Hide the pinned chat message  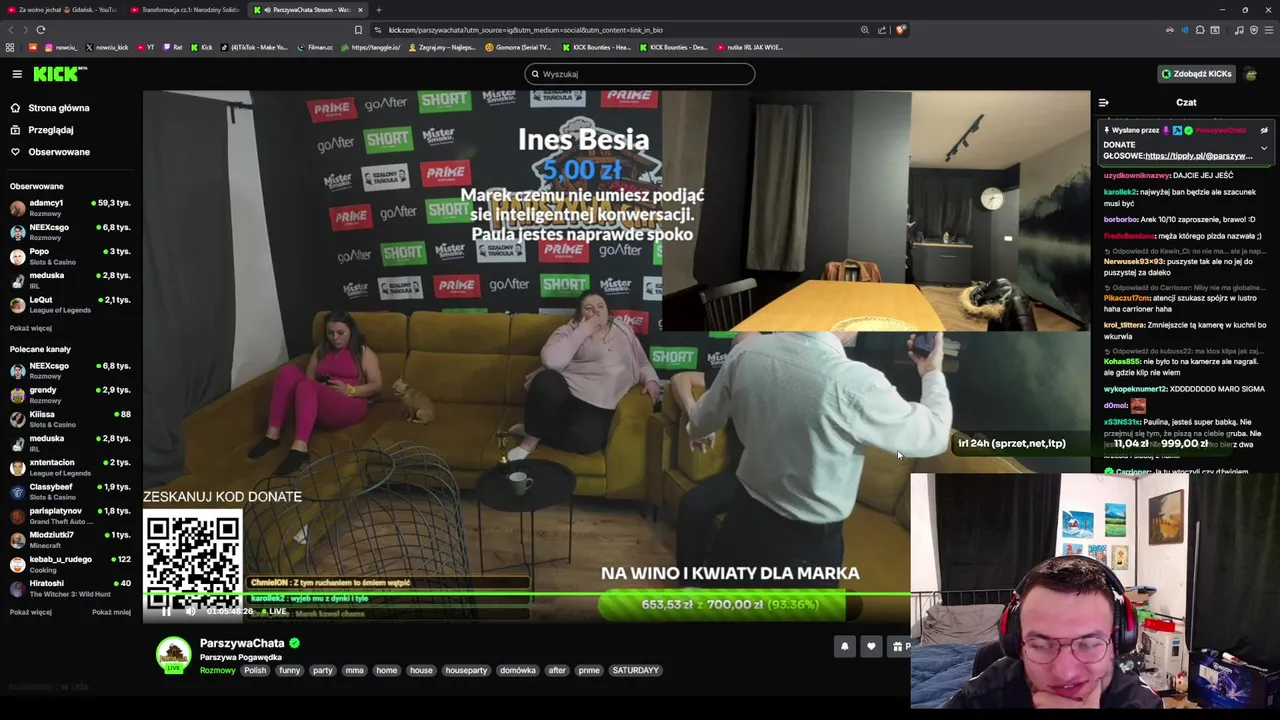pos(1264,130)
